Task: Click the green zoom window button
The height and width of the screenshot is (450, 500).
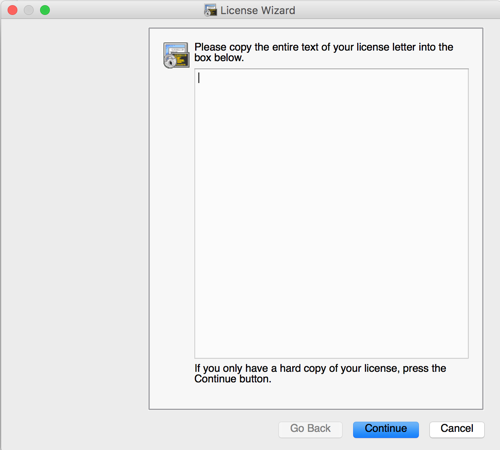Action: tap(45, 10)
